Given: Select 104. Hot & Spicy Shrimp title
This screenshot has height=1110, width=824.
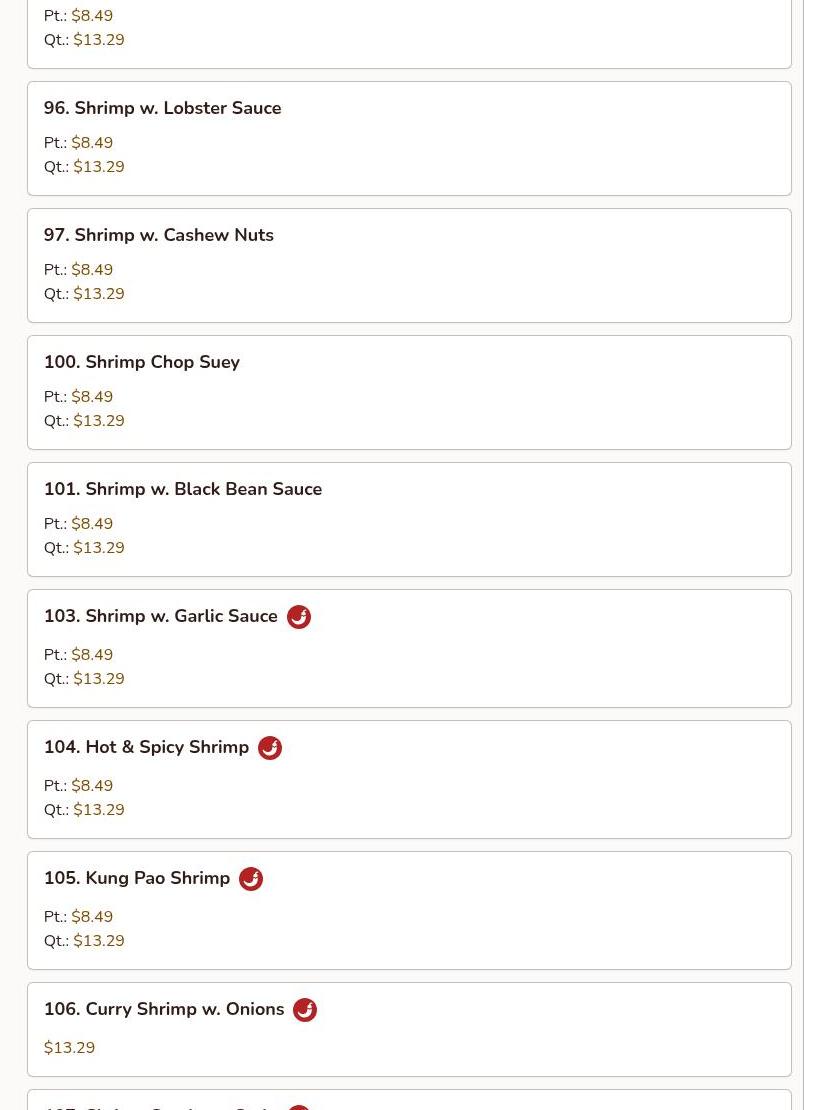Looking at the screenshot, I should pos(146,747).
